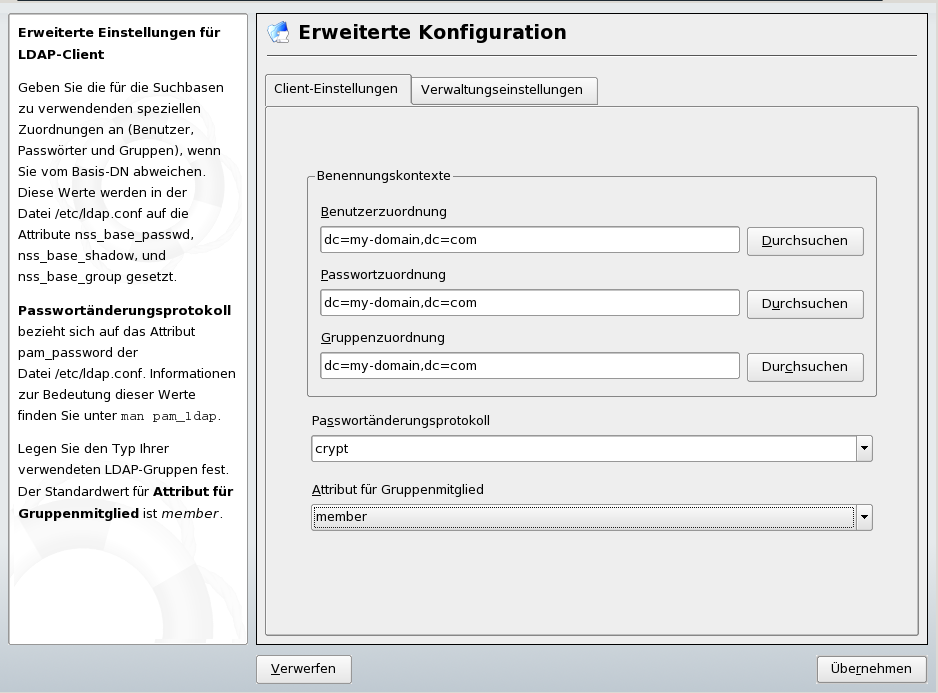Click the Erweiterte Konfiguration header icon
Viewport: 938px width, 693px height.
(x=278, y=32)
